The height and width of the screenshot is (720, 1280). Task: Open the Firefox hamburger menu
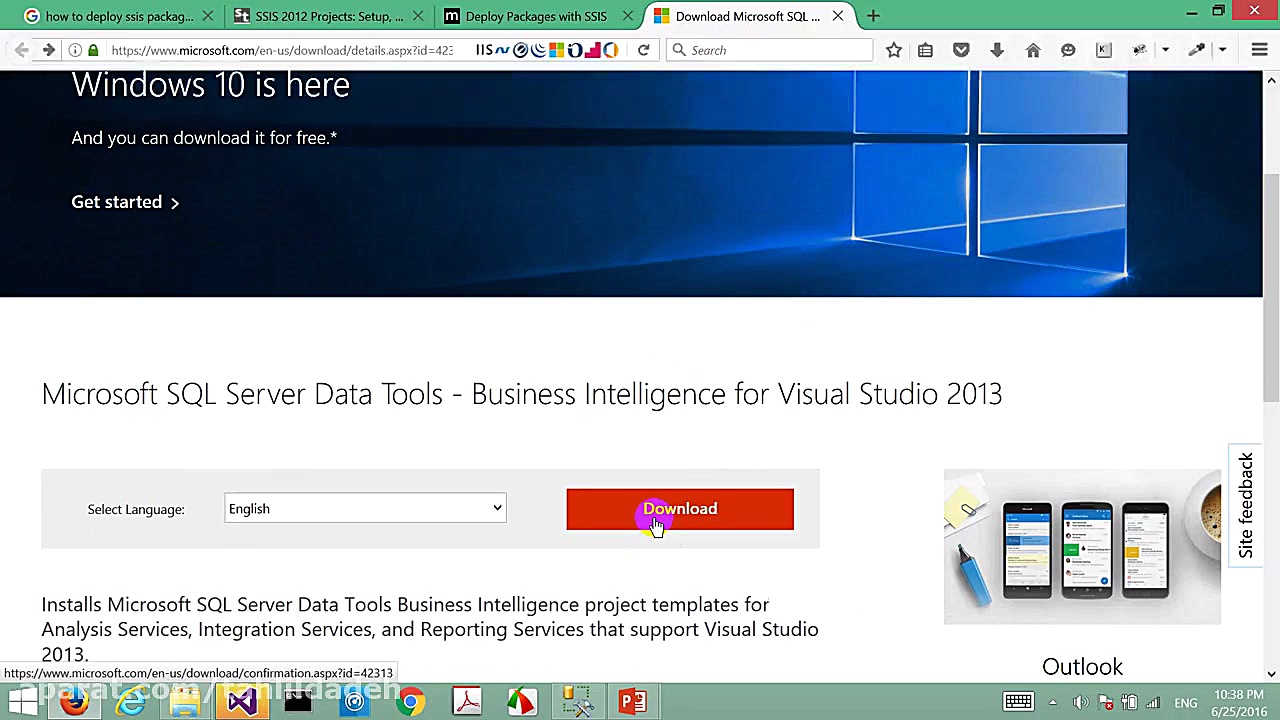(1259, 50)
